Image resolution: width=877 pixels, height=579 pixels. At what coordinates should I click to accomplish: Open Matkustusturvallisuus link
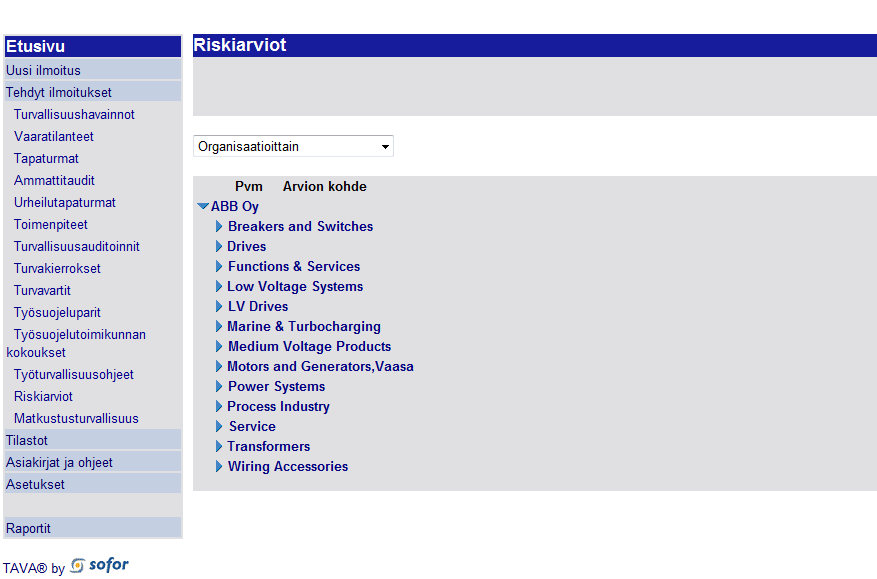[76, 418]
